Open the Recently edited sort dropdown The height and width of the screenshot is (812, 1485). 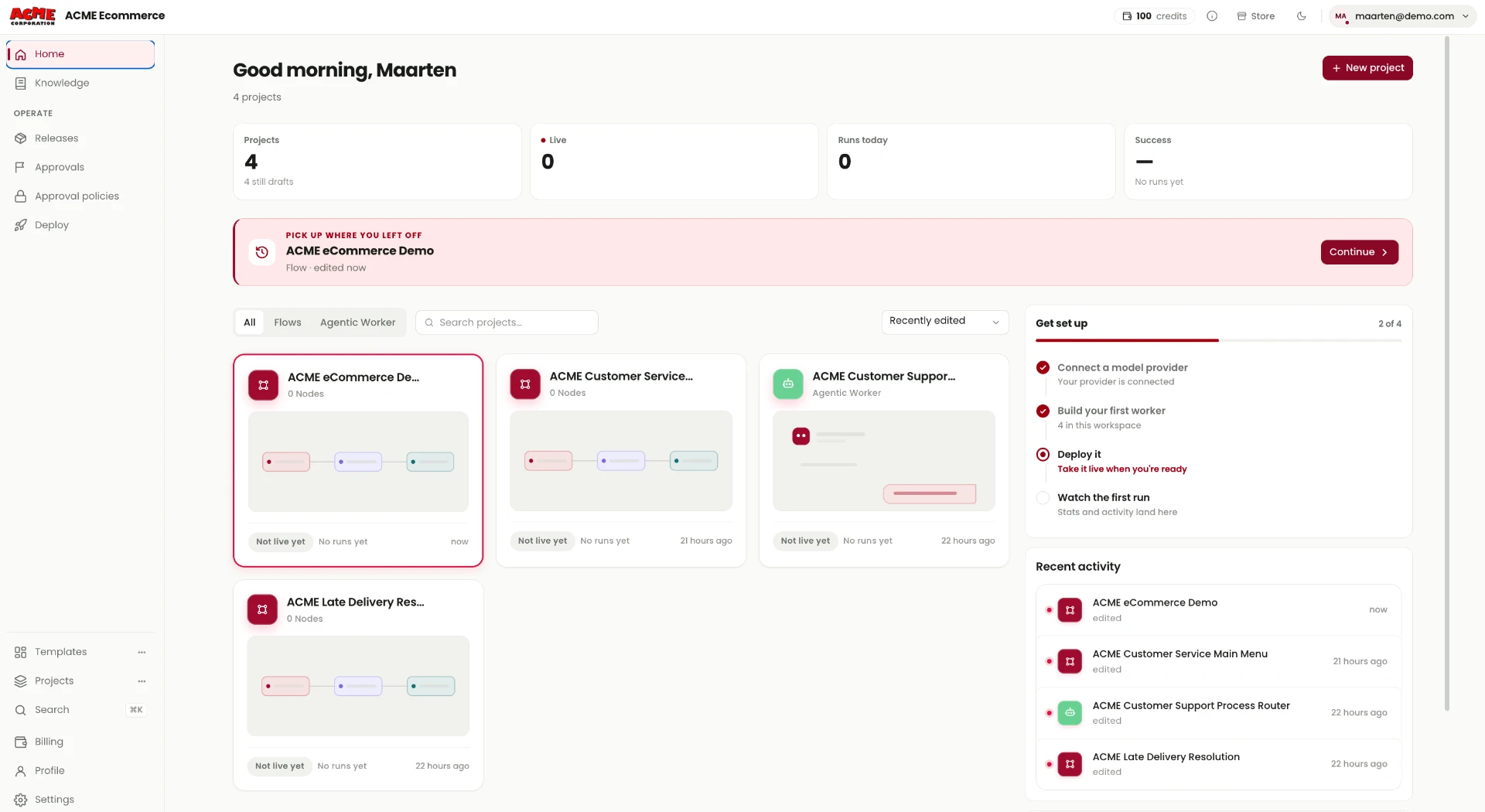point(945,322)
